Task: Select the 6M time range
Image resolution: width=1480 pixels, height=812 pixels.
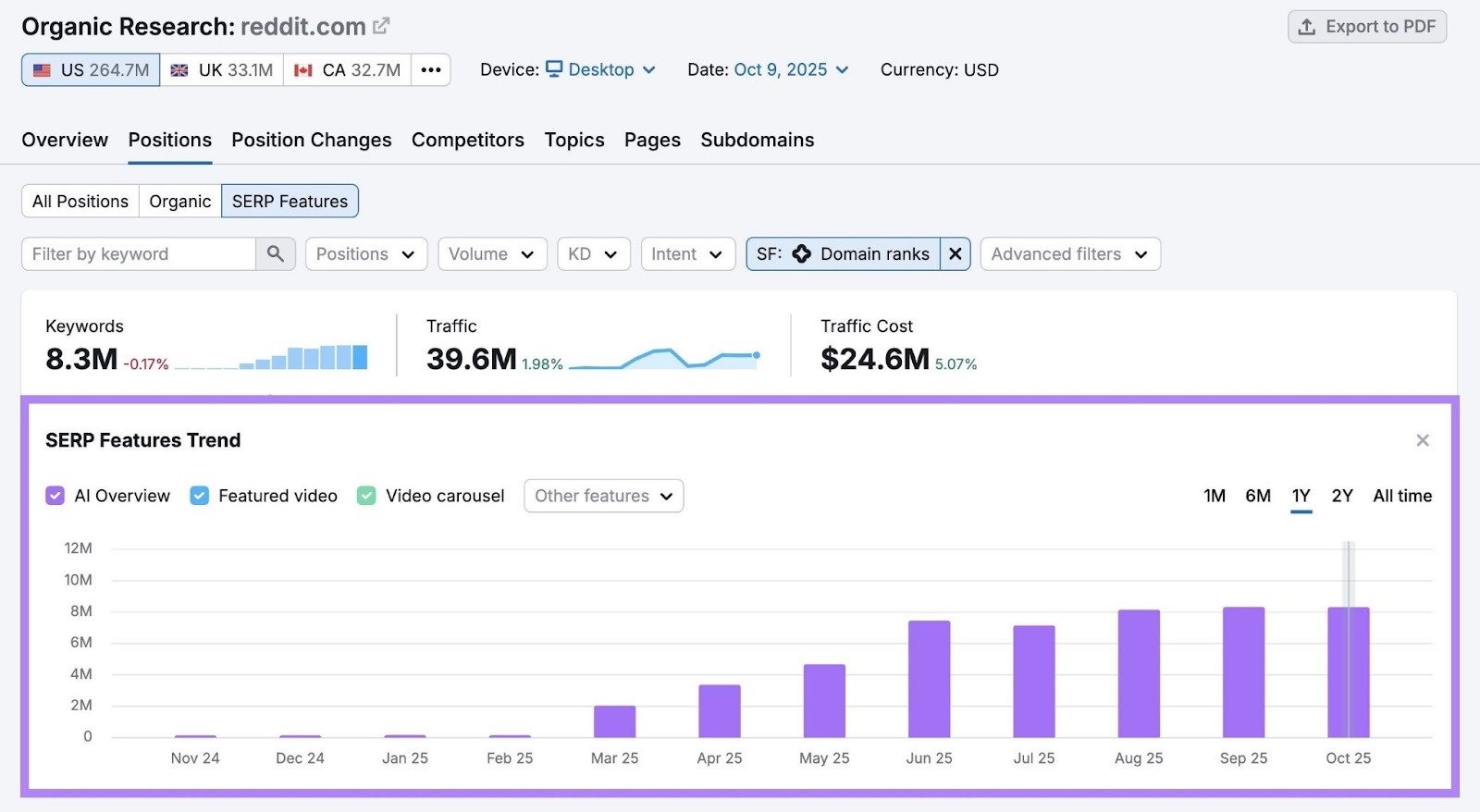Action: coord(1257,496)
